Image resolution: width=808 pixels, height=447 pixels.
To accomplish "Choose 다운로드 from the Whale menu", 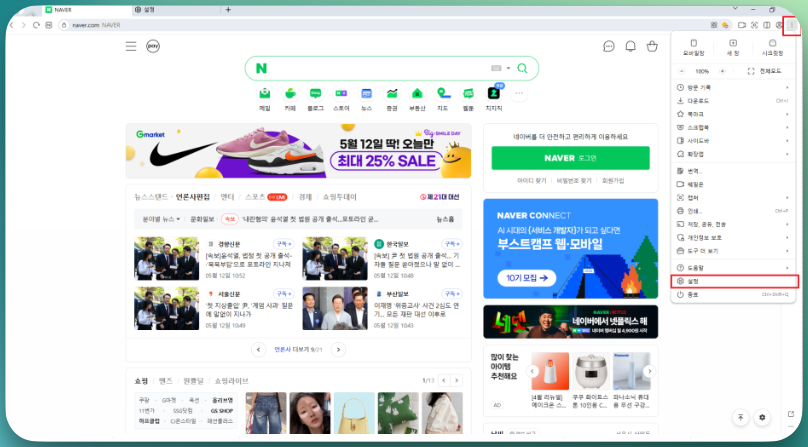I will tap(733, 101).
